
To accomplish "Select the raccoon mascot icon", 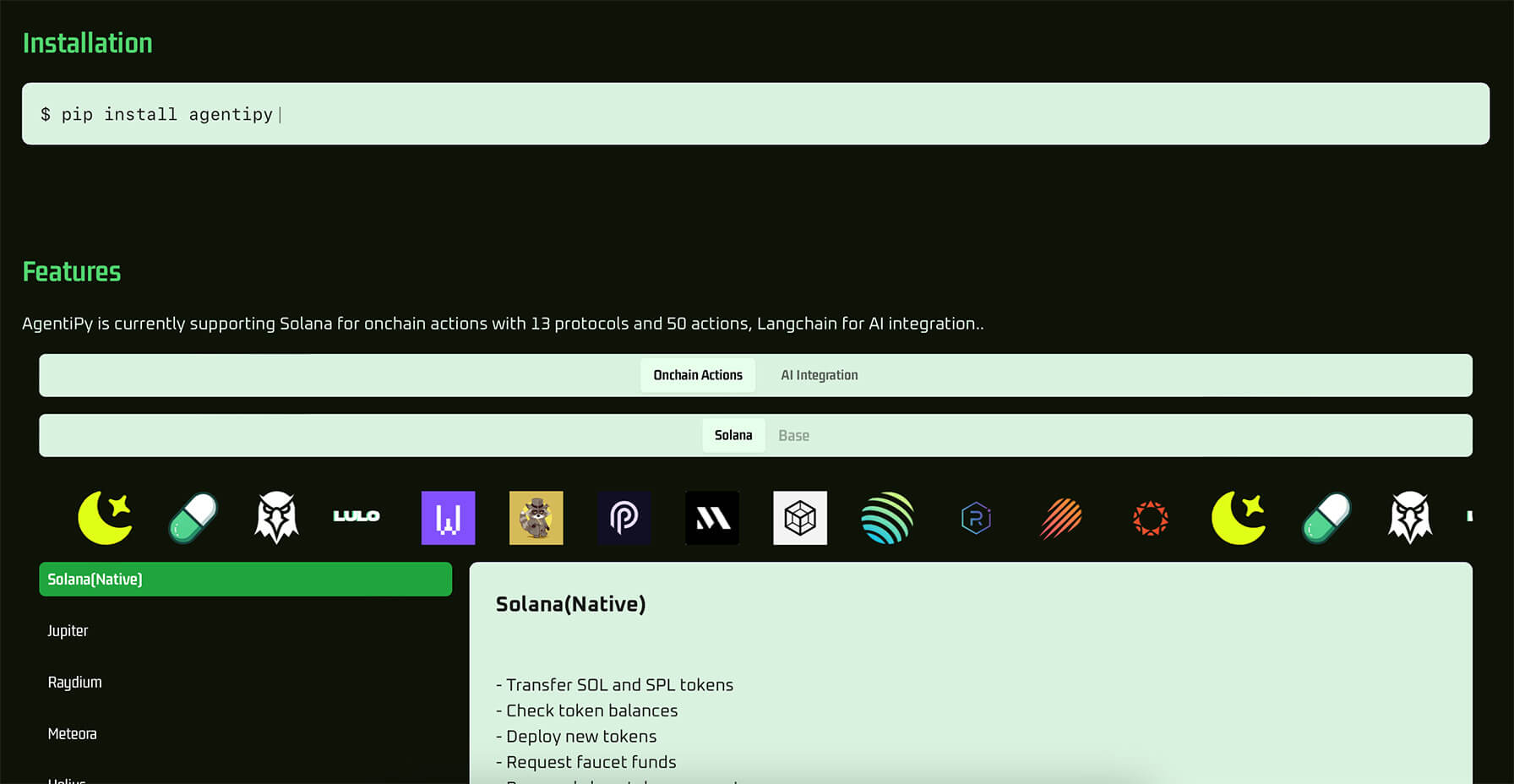I will (x=536, y=518).
